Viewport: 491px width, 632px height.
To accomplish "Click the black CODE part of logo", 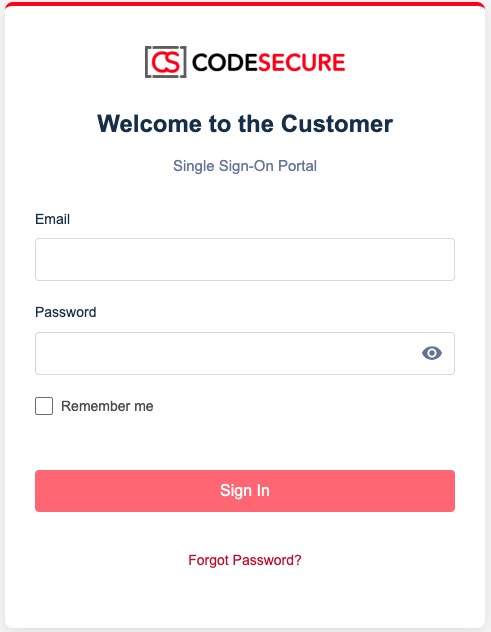I will (225, 62).
